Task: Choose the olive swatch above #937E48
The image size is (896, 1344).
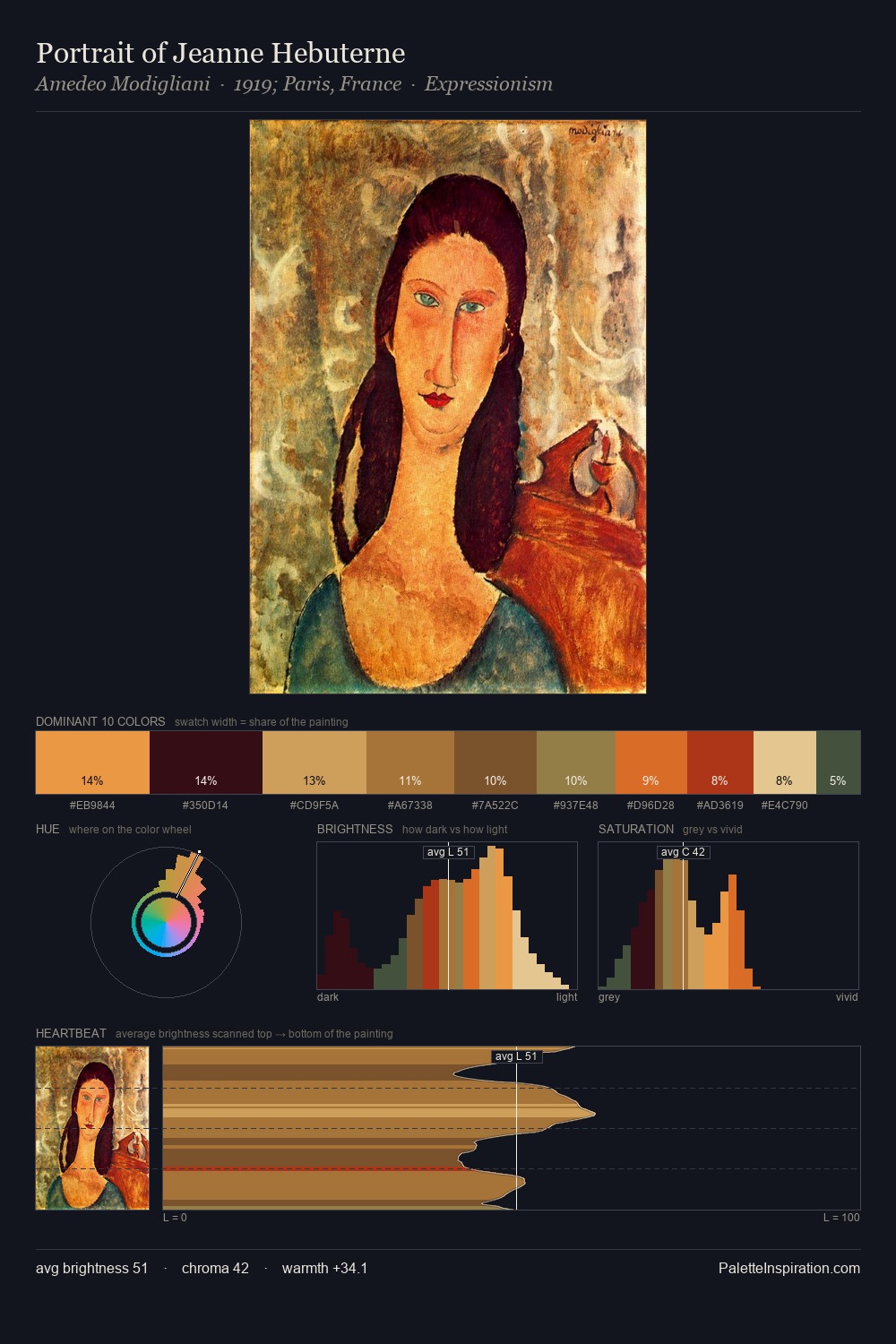Action: click(576, 762)
